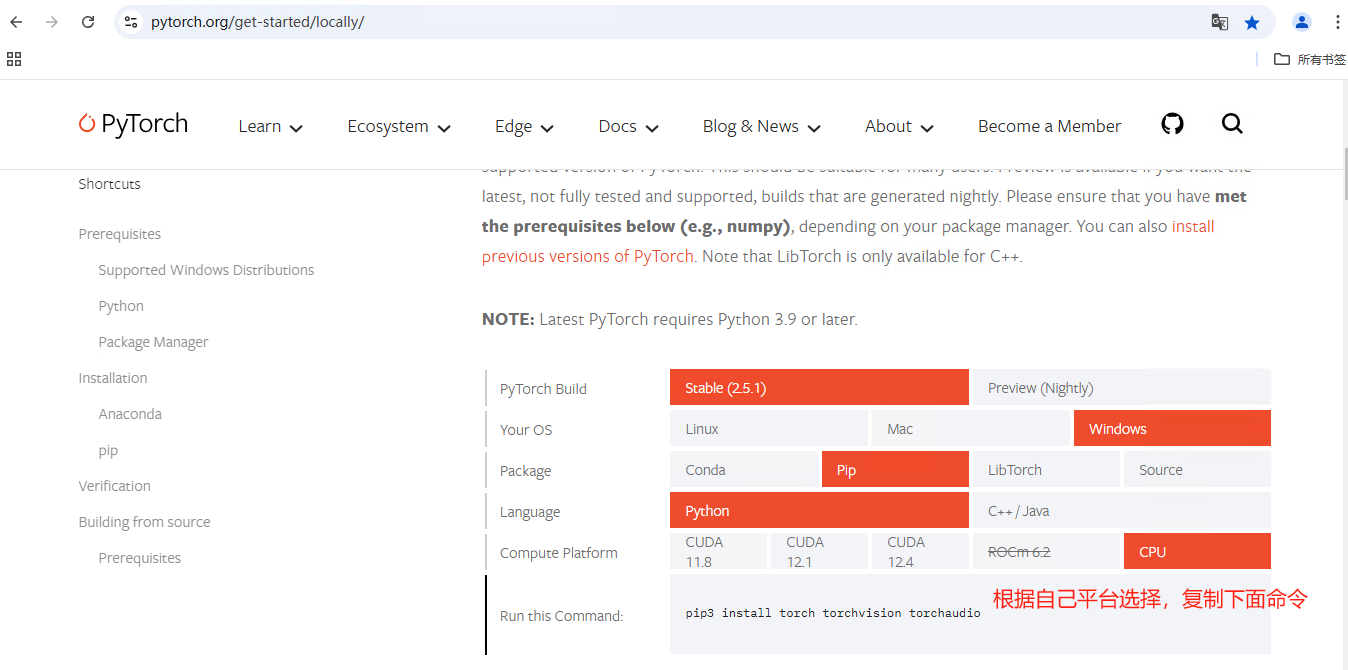
Task: Click the address bar URL
Action: 257,22
